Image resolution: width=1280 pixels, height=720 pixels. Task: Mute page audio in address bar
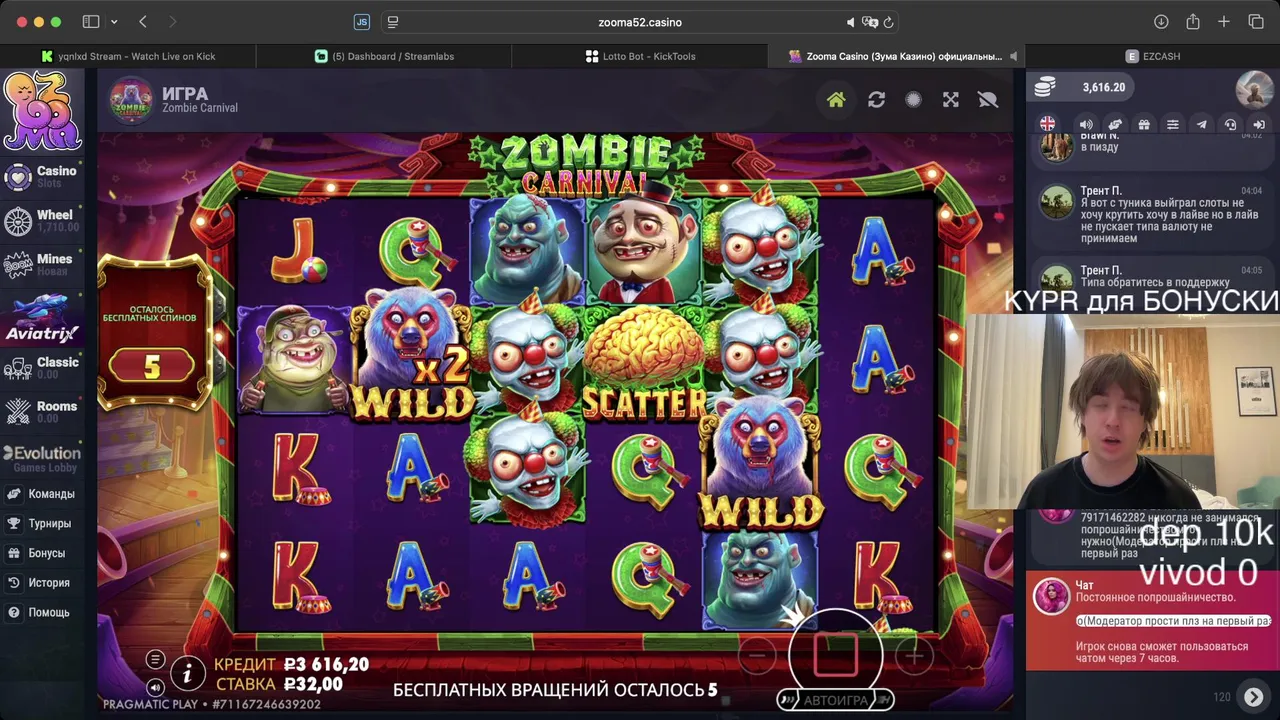tap(850, 22)
